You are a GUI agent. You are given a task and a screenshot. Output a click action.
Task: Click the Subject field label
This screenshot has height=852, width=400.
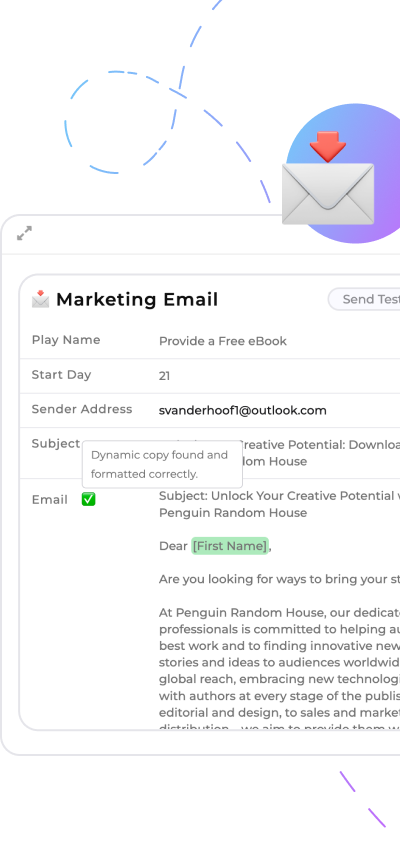click(x=56, y=443)
